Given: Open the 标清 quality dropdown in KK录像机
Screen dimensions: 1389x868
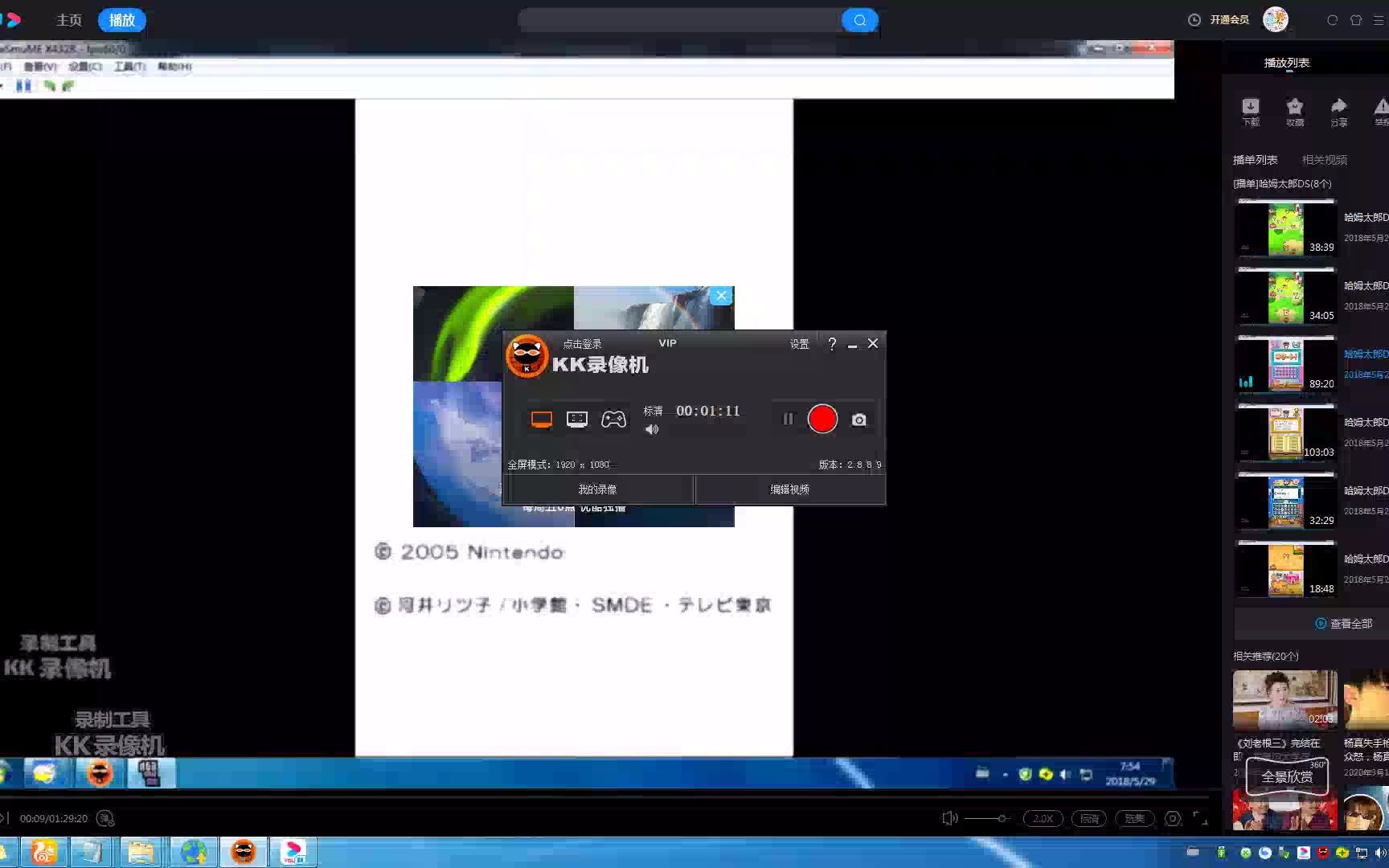Looking at the screenshot, I should point(653,411).
